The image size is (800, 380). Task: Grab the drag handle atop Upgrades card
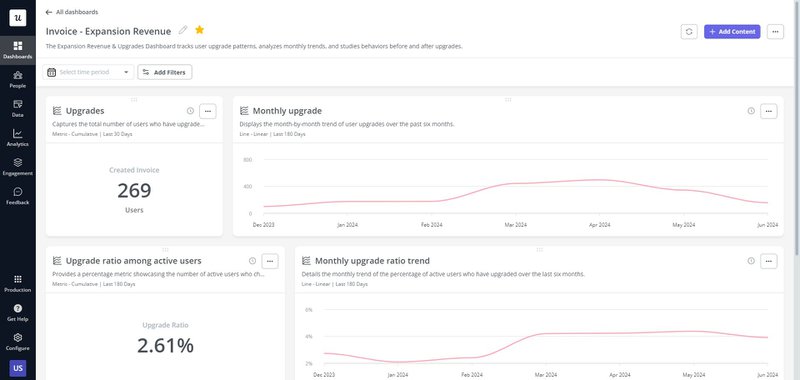[x=134, y=99]
